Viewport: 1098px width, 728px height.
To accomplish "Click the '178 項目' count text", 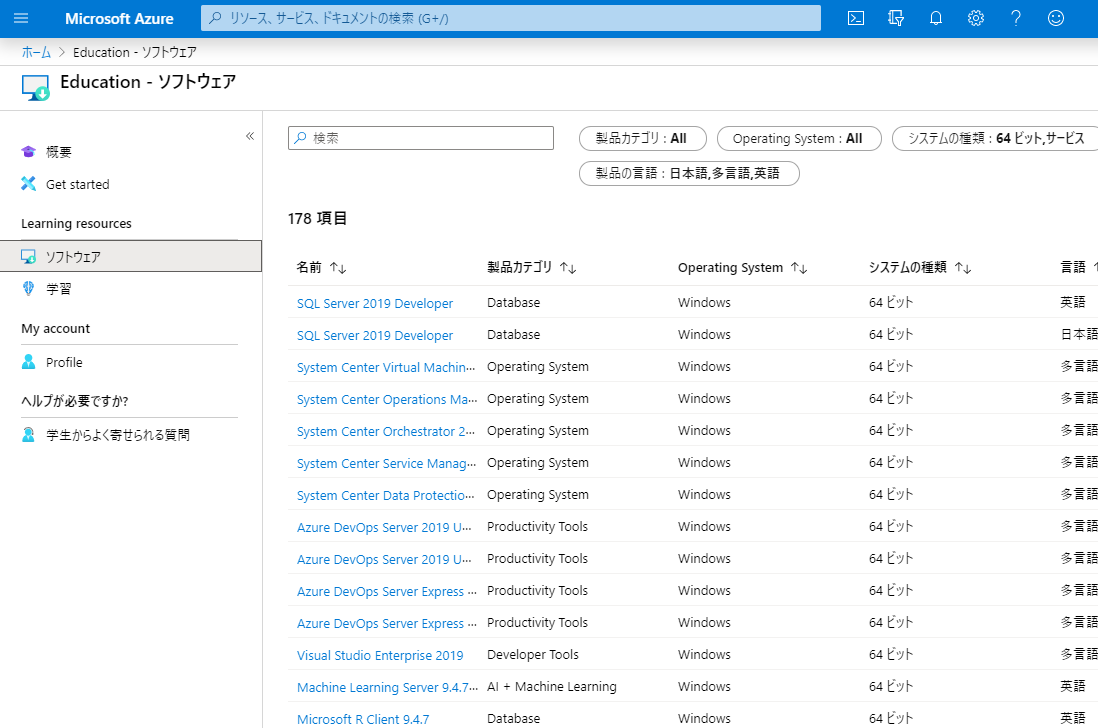I will point(317,218).
